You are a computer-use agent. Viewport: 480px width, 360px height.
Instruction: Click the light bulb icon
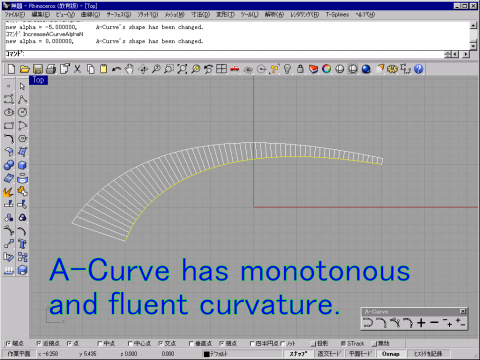click(x=287, y=69)
